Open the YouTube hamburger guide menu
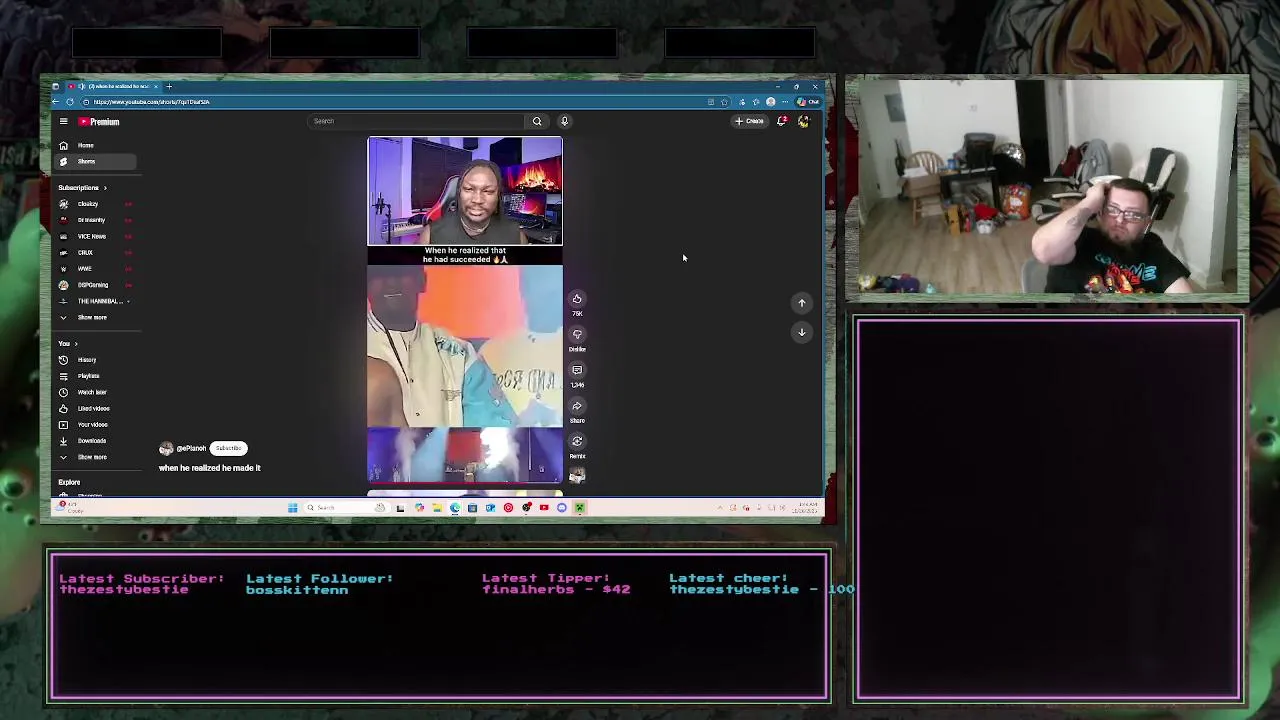 (x=63, y=122)
